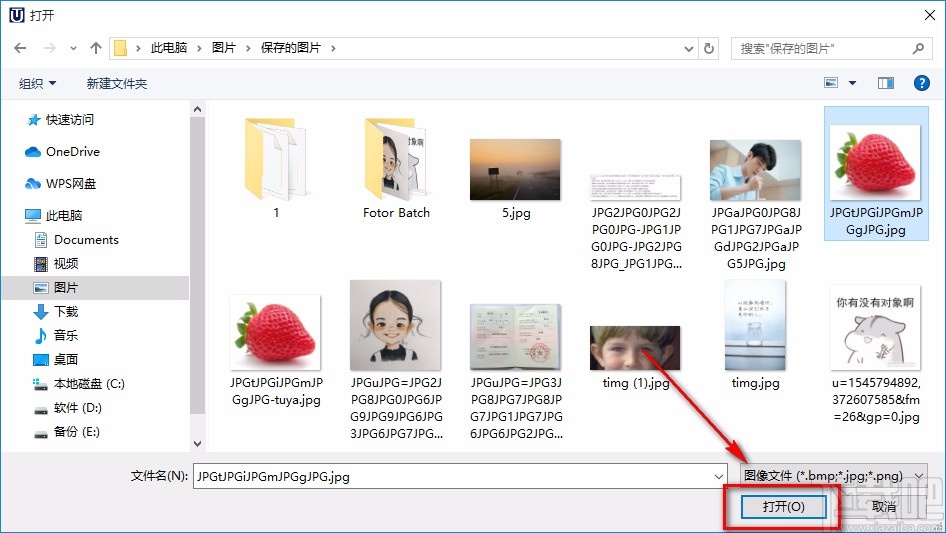This screenshot has height=533, width=946.
Task: Open 软件 (D:) drive
Action: pos(68,408)
